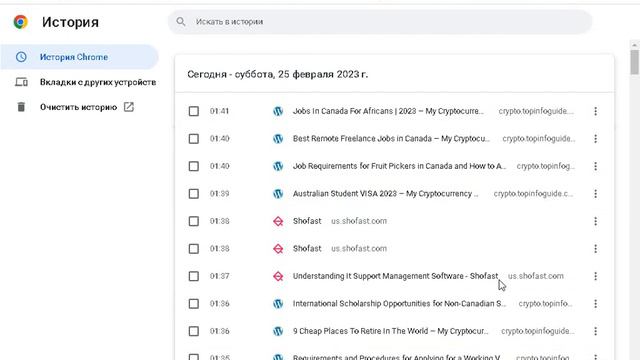Open more actions for Best Remote Freelance Jobs entry

pos(596,139)
